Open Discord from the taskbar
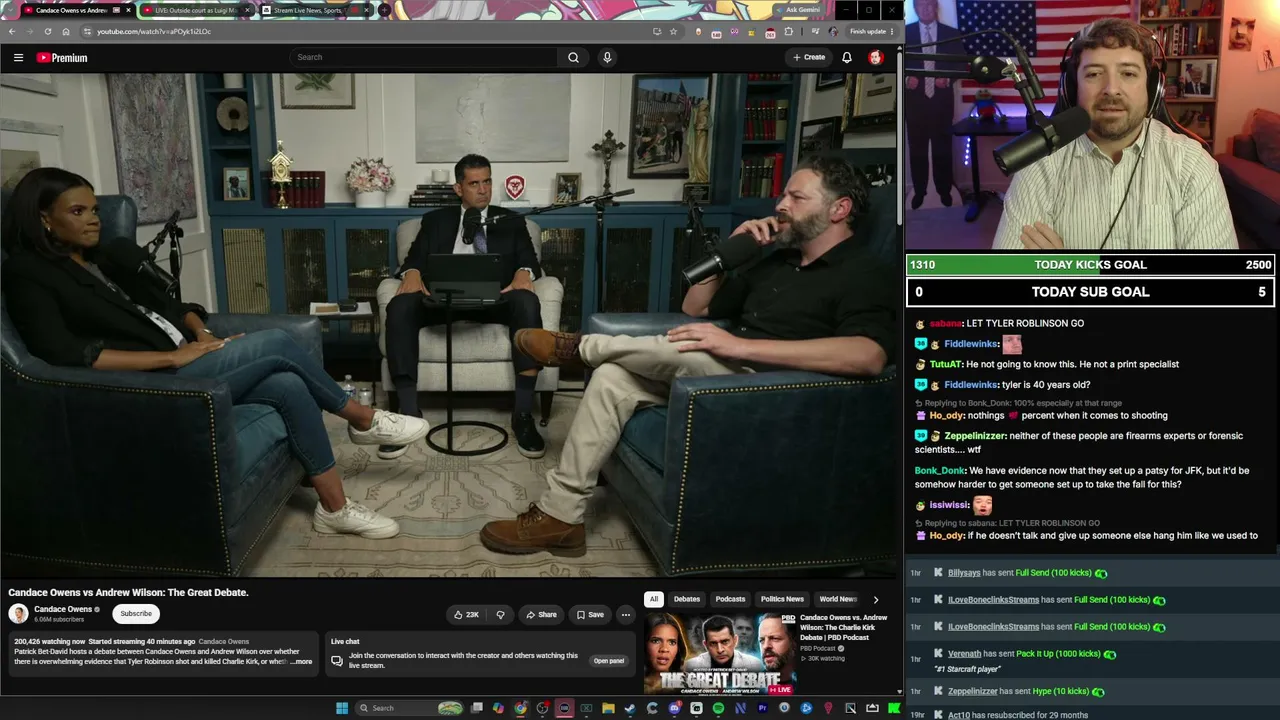The height and width of the screenshot is (720, 1280). click(x=674, y=708)
